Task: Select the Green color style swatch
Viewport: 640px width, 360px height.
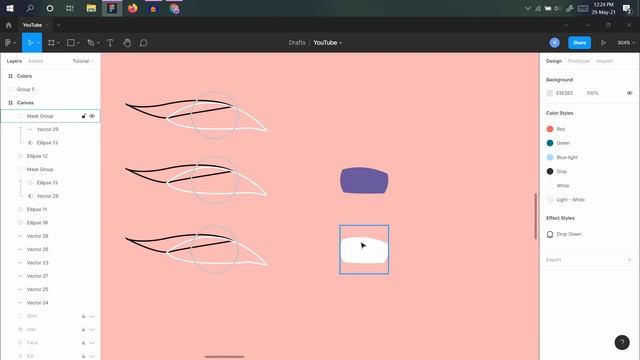Action: pos(550,143)
